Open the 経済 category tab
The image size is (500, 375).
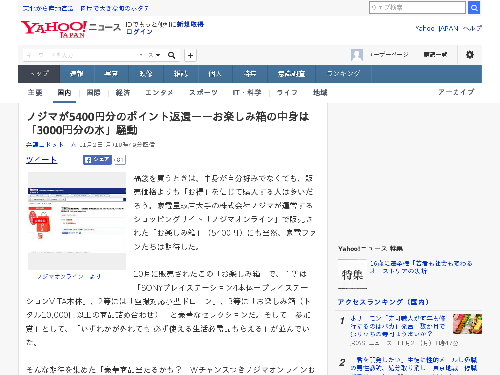pyautogui.click(x=123, y=93)
